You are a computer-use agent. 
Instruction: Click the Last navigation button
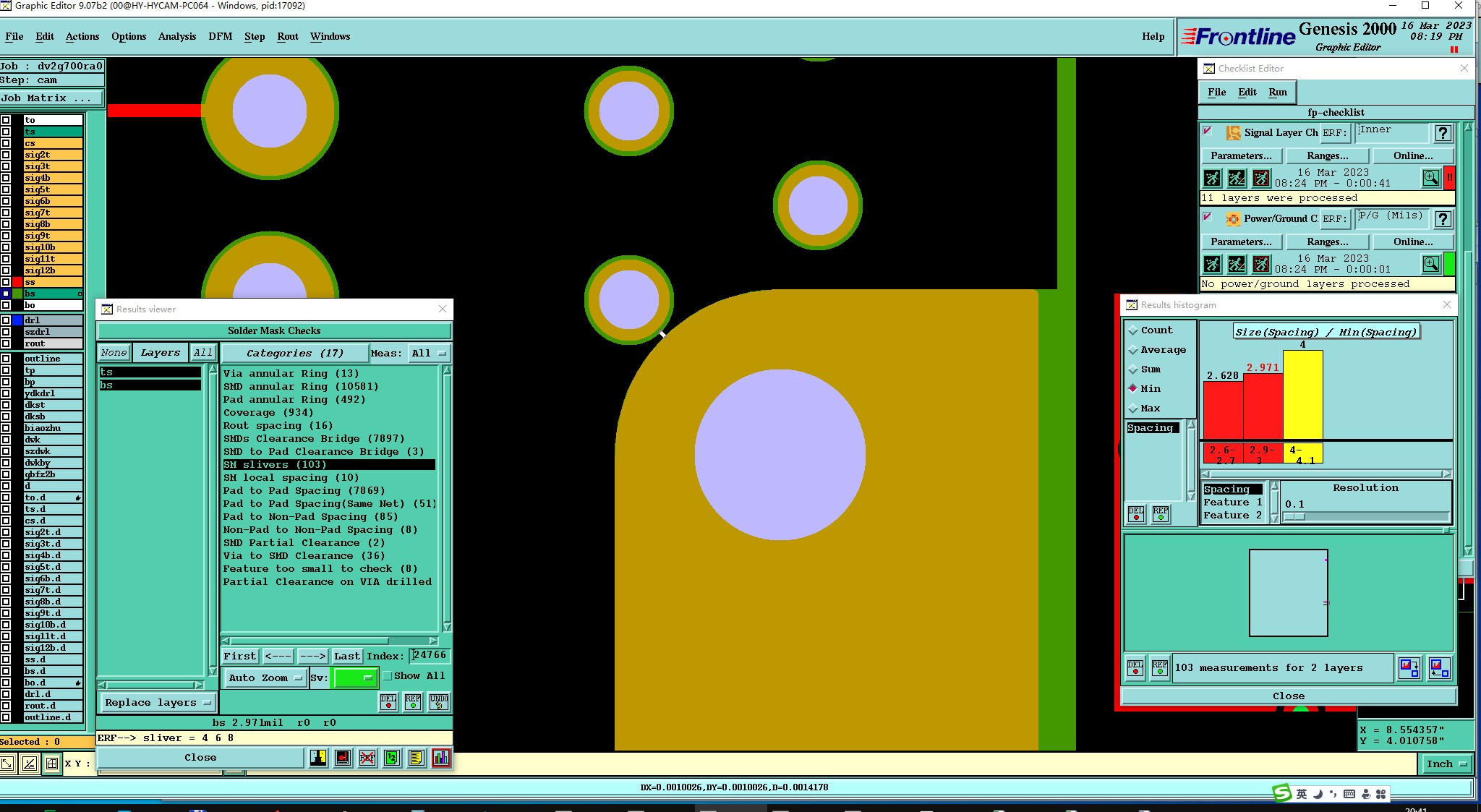[x=346, y=656]
